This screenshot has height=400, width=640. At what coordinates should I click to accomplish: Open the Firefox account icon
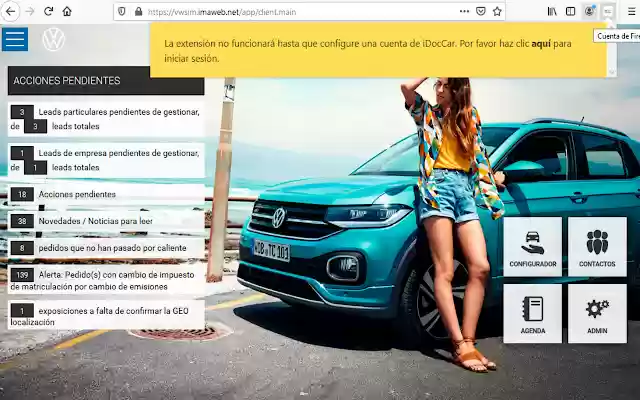pyautogui.click(x=589, y=11)
